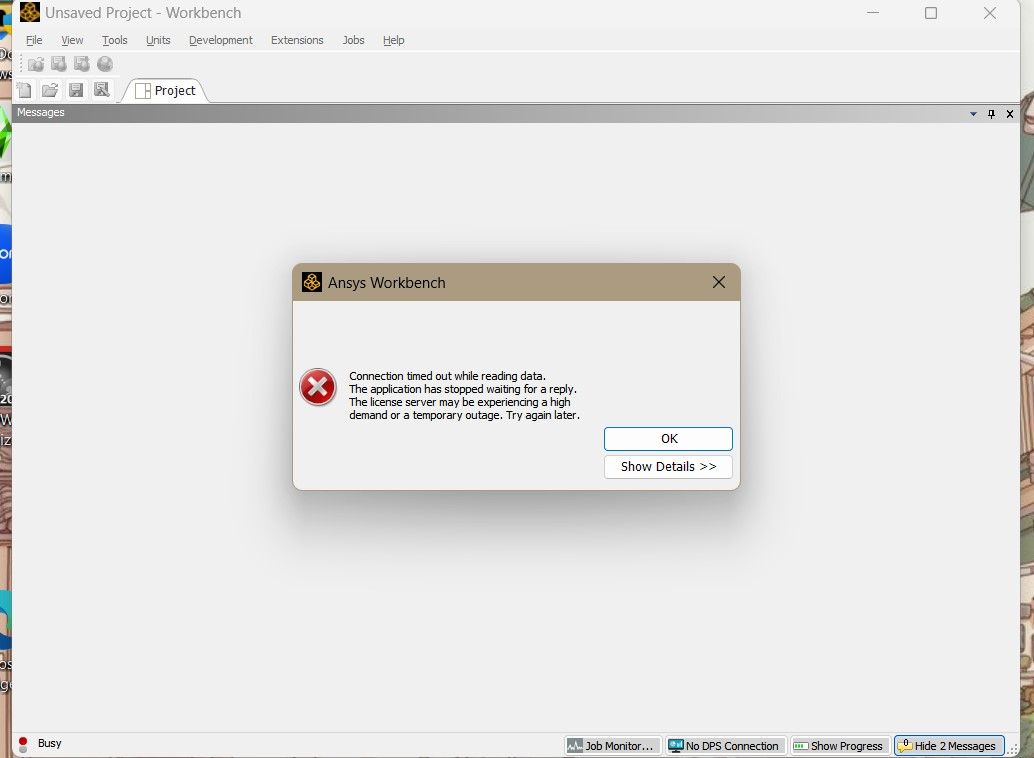Click the red error icon in the dialog
The image size is (1034, 758).
point(318,387)
